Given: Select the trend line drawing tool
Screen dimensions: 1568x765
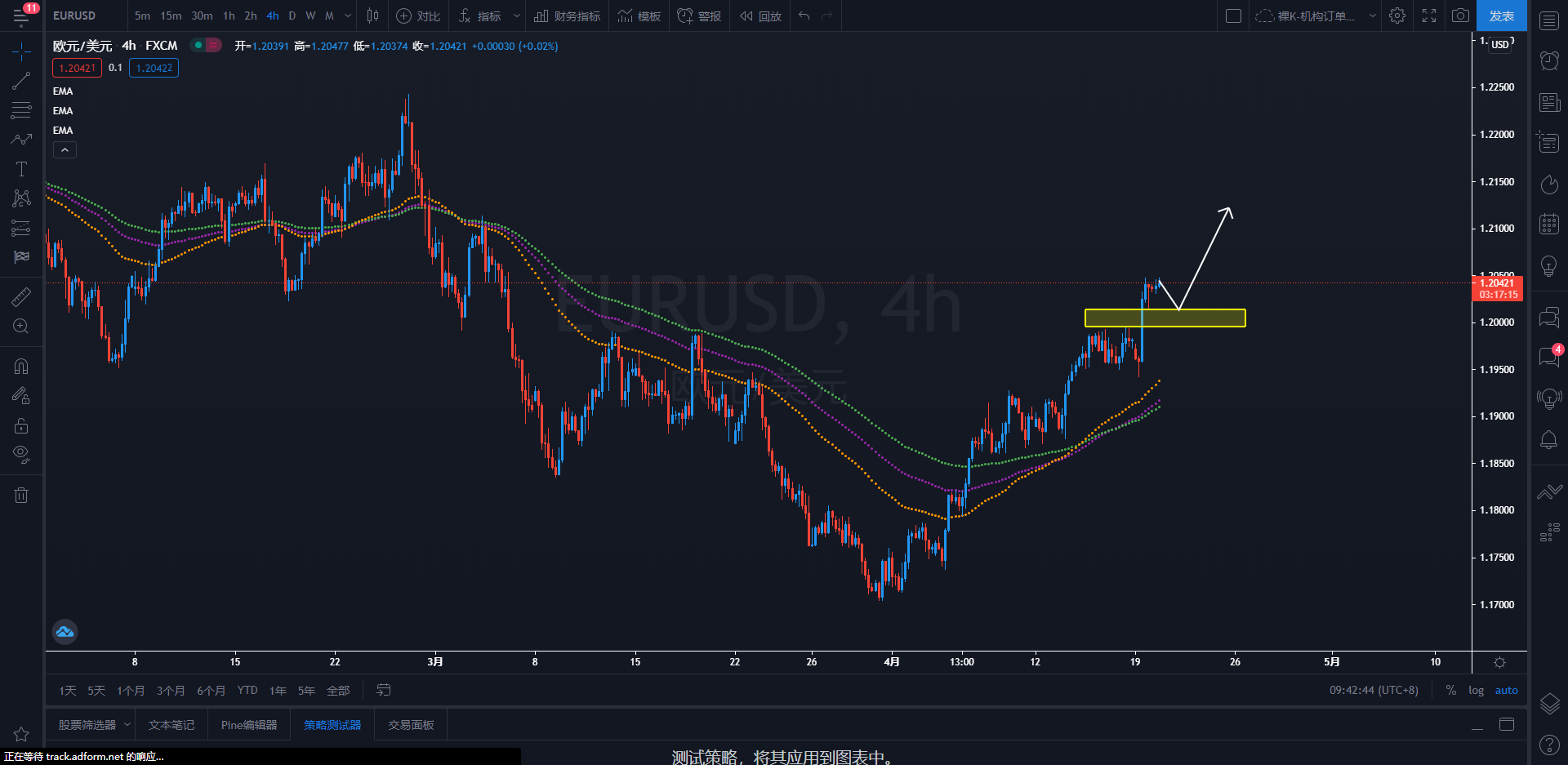Looking at the screenshot, I should click(x=21, y=81).
